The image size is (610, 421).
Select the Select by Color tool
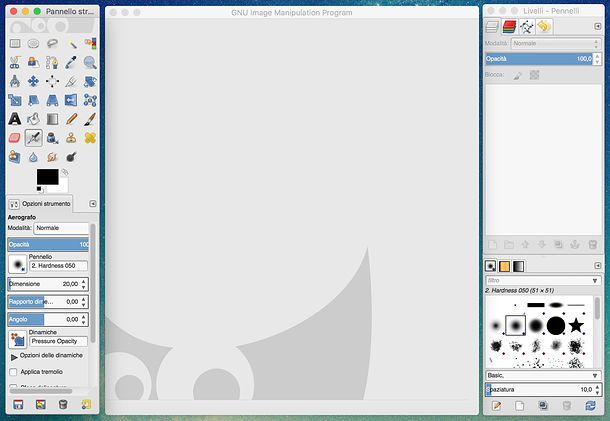pyautogui.click(x=90, y=43)
